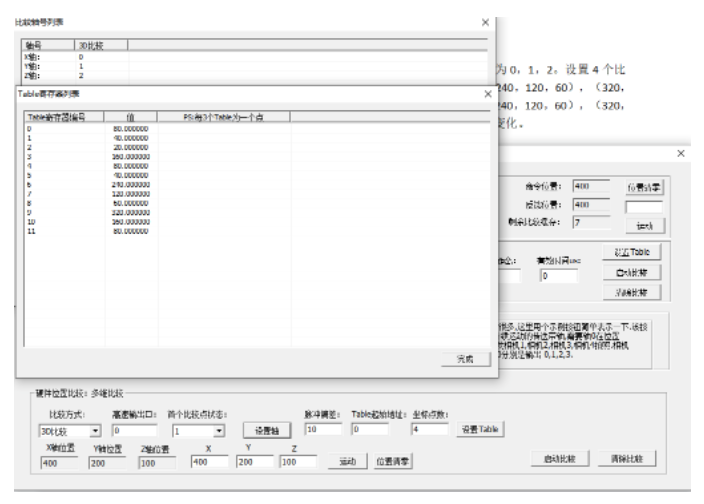Click 位置清零 button in bottom group

[393, 461]
